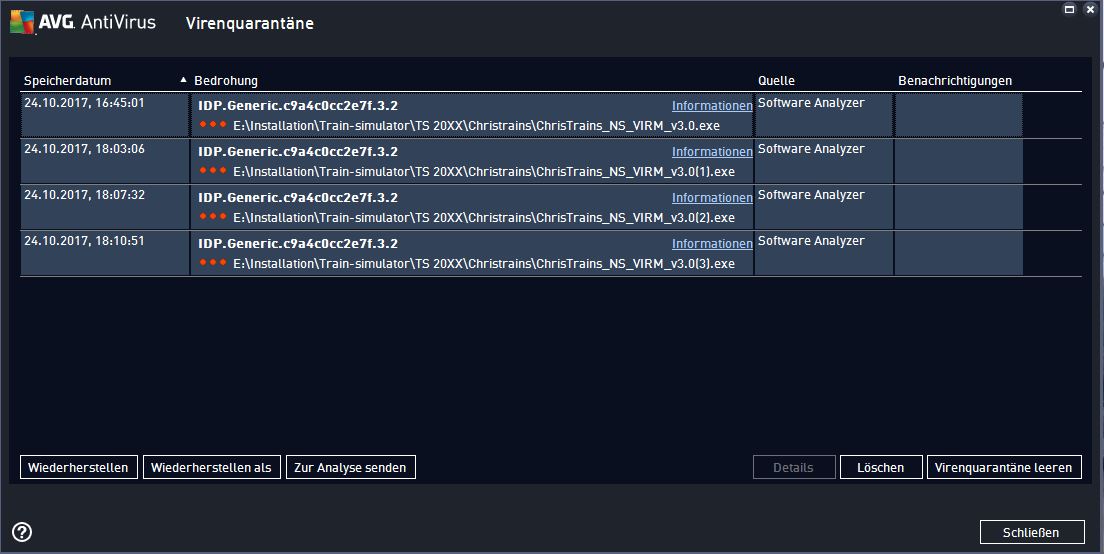Screen dimensions: 1104x554
Task: Click Software Analyzer in the 18:10:51 row
Action: (811, 241)
